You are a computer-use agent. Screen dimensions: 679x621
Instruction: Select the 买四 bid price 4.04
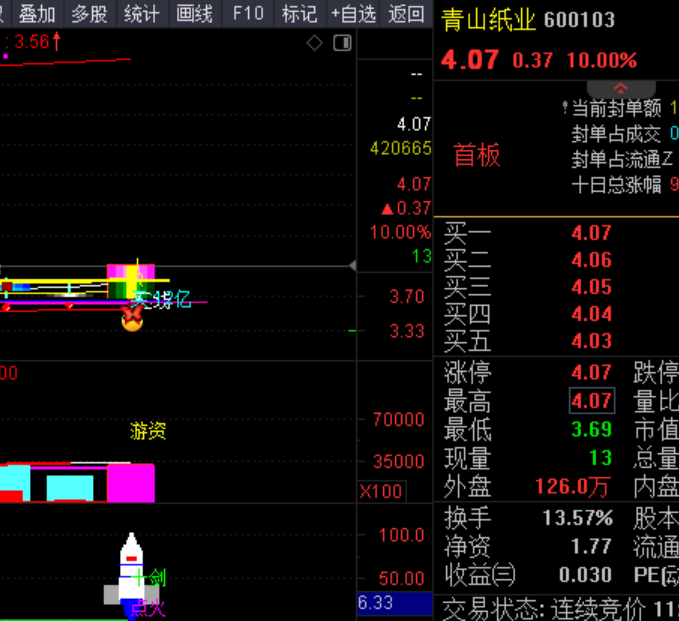click(x=592, y=314)
